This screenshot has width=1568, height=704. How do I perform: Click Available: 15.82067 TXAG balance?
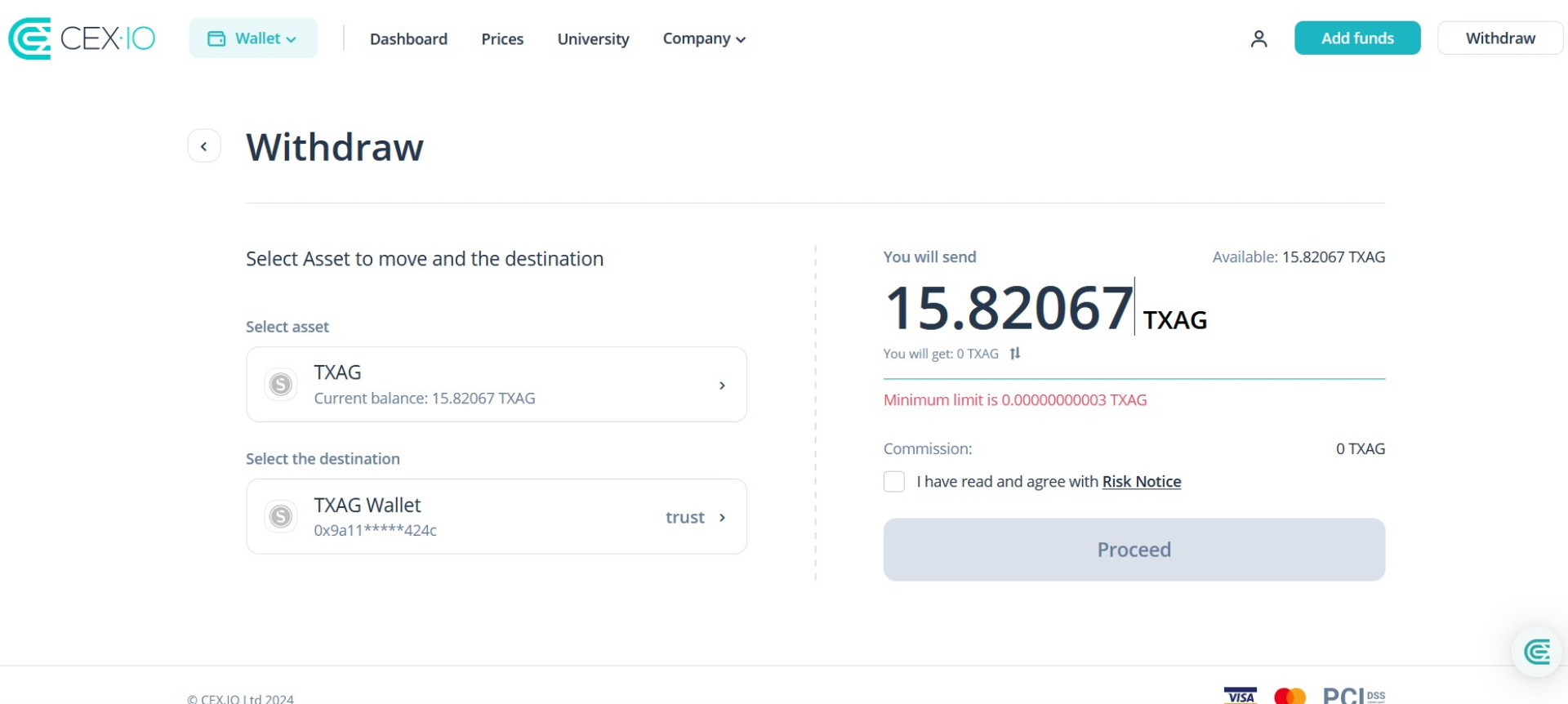click(x=1298, y=257)
